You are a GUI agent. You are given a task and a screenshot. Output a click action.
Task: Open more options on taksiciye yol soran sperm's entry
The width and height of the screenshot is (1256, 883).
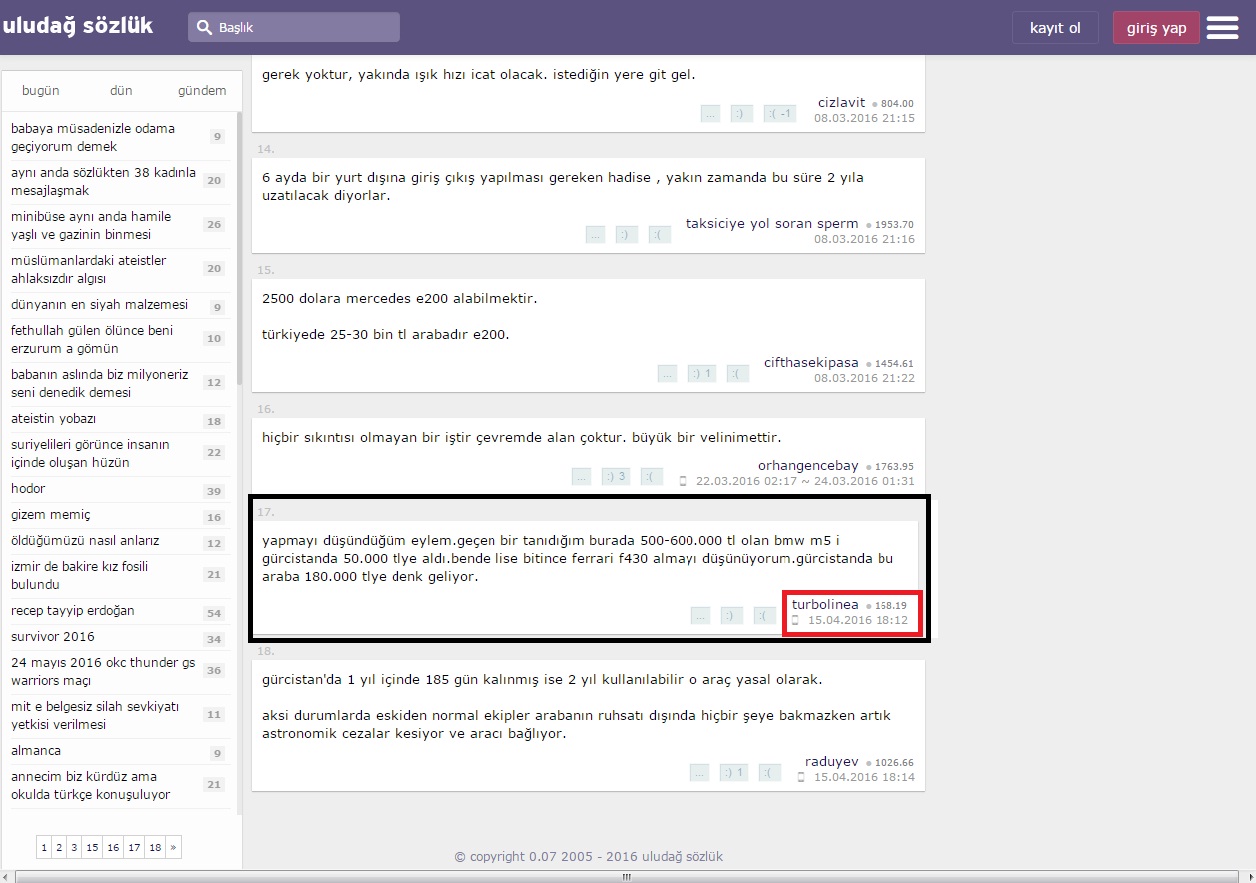(x=595, y=234)
